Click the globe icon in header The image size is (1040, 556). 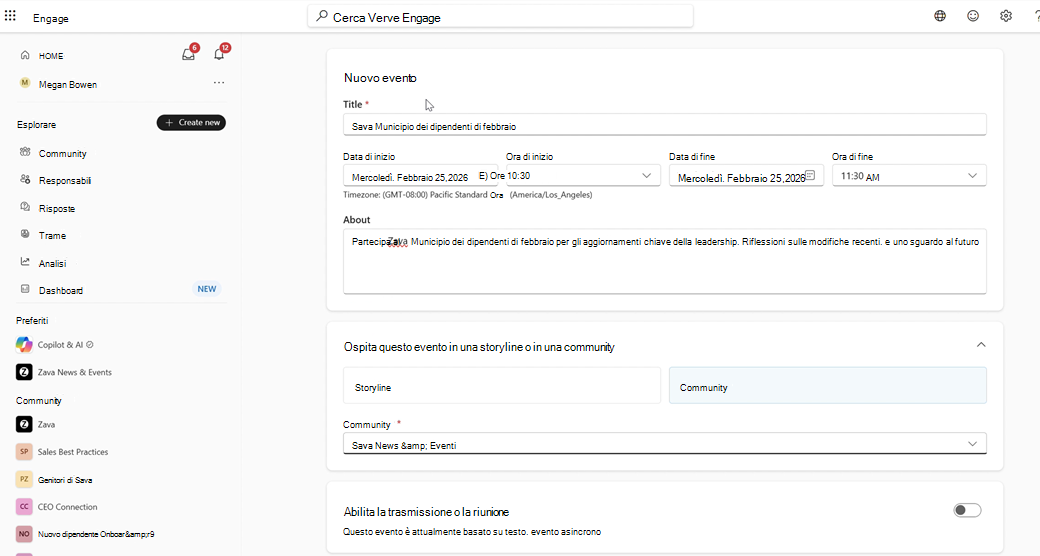tap(940, 16)
